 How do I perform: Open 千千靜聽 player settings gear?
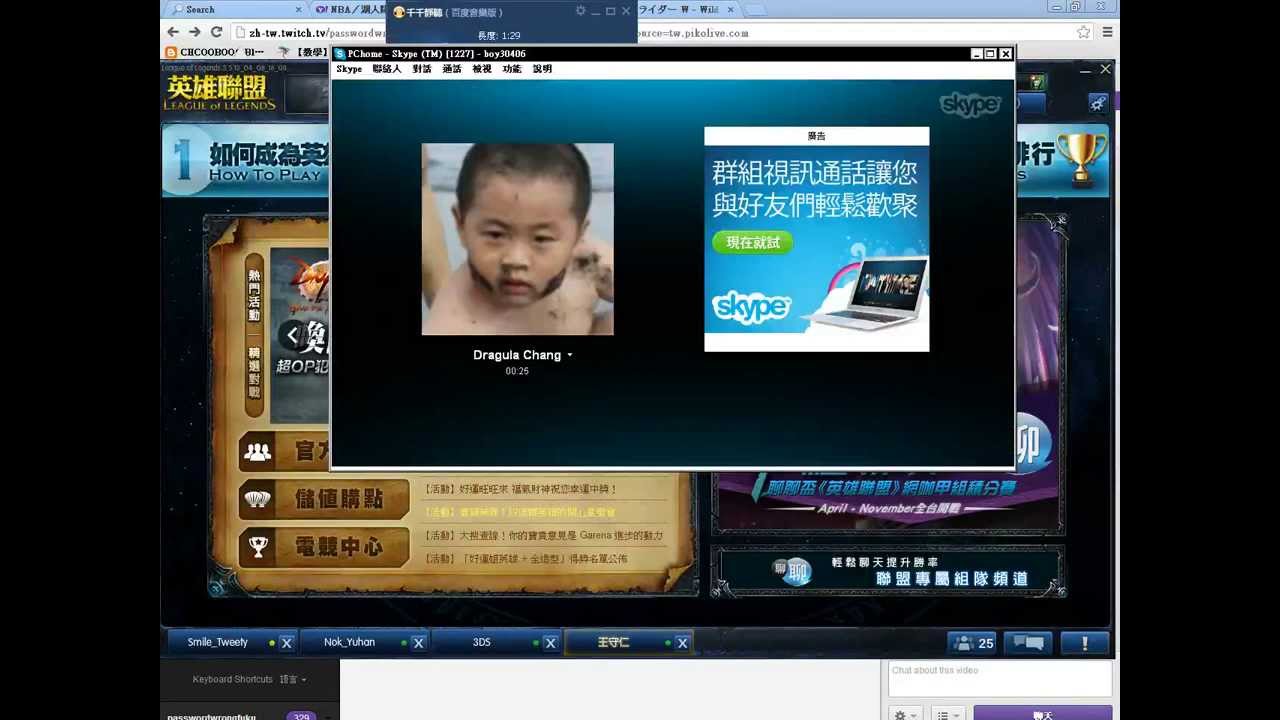581,11
